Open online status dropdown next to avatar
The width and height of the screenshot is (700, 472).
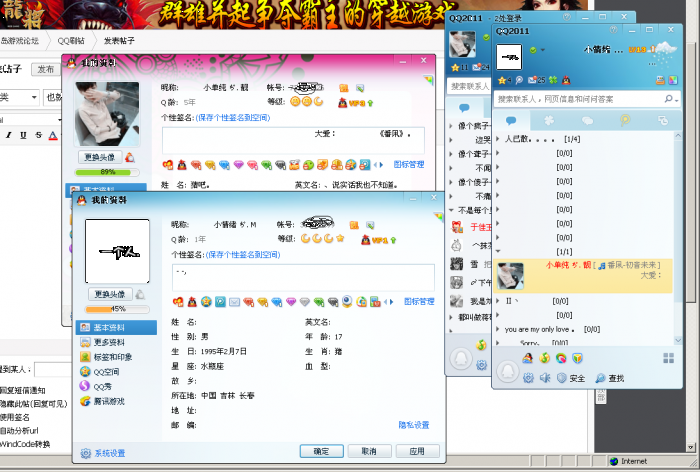543,50
